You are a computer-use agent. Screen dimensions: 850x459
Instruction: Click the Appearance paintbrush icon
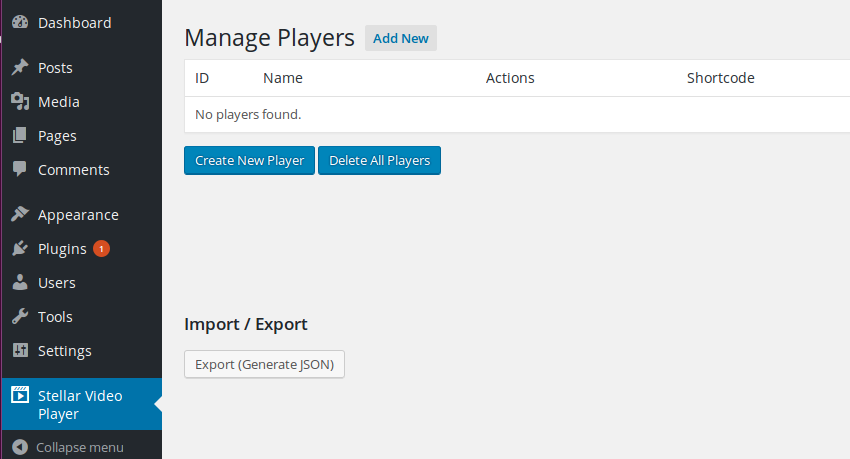pos(20,214)
